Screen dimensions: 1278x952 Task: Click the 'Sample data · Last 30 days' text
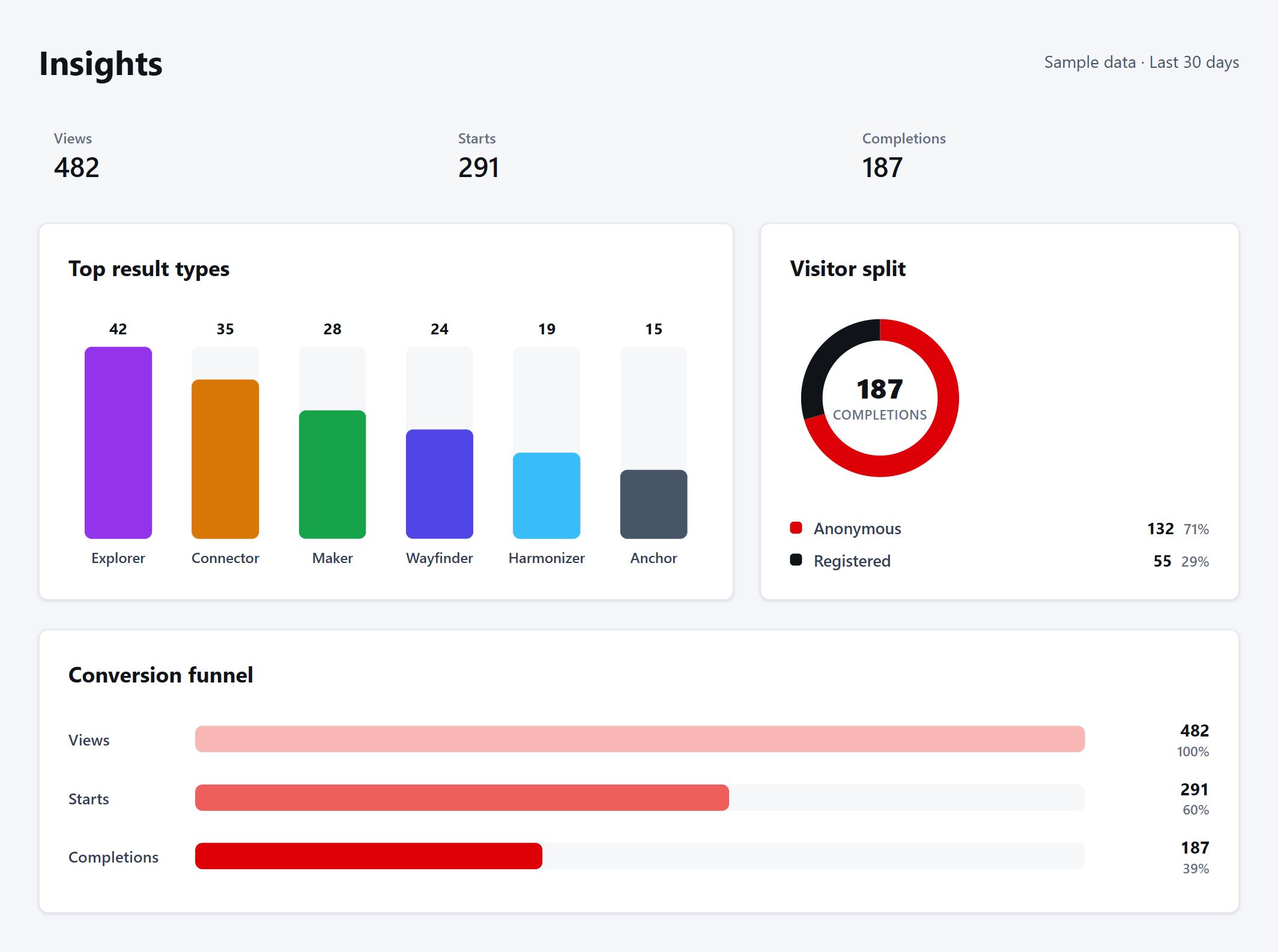coord(1141,62)
